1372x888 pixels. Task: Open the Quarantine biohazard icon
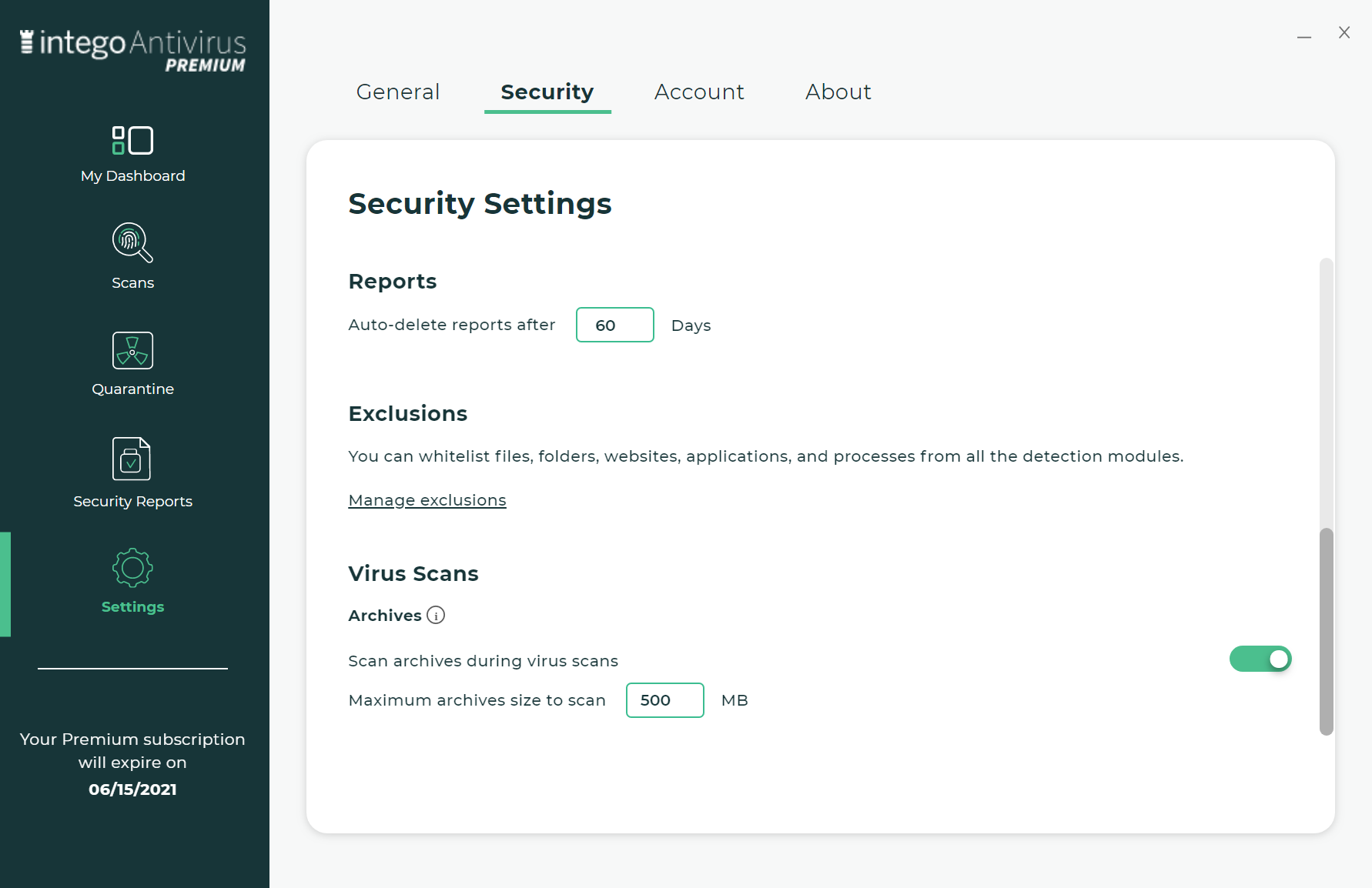pos(132,351)
